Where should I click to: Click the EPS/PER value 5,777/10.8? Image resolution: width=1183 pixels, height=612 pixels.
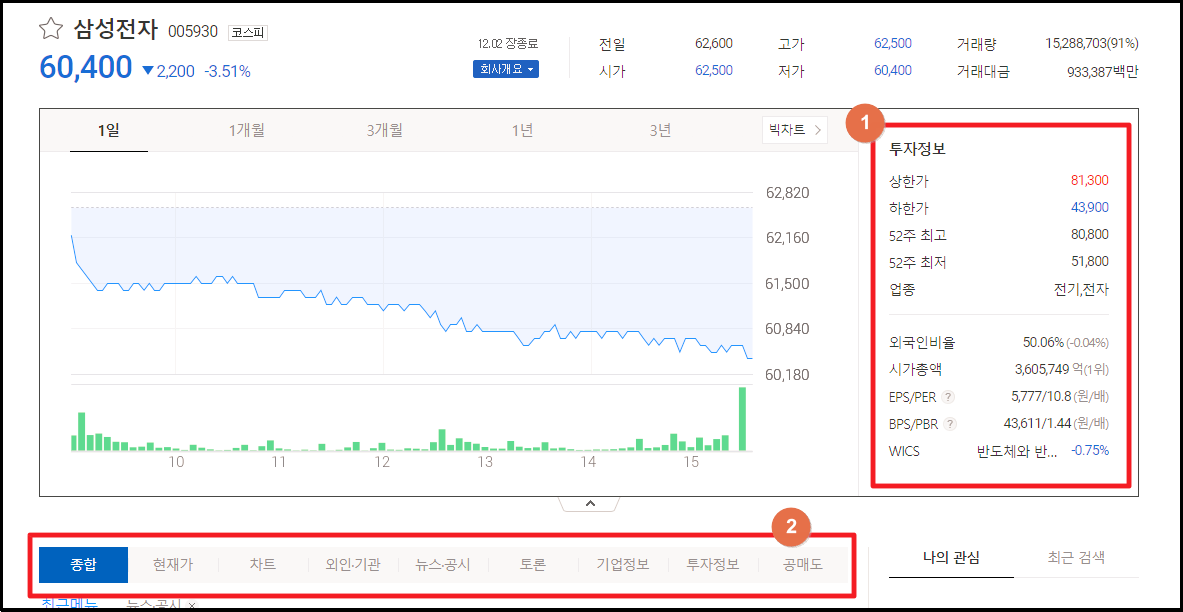(1043, 397)
